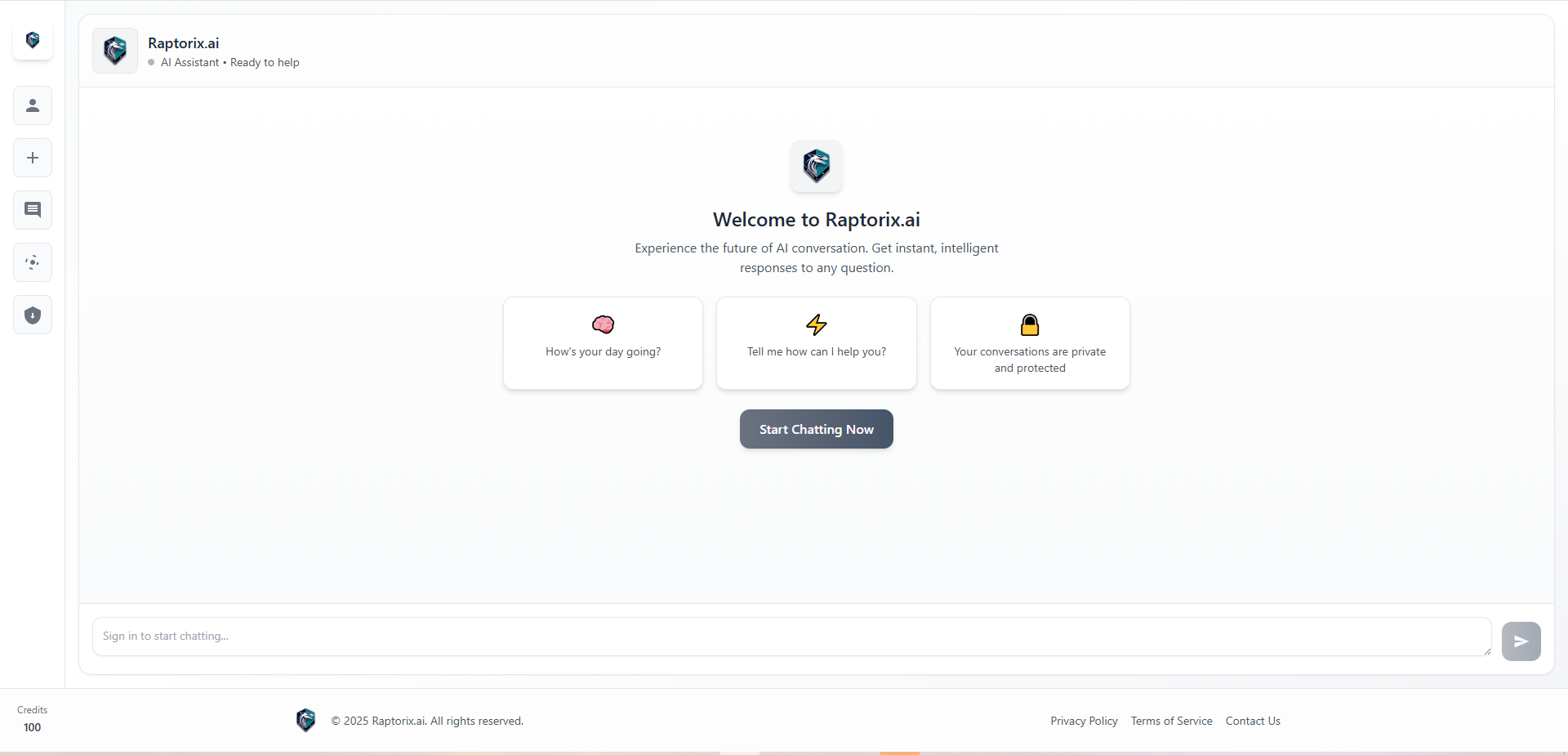Open the Contact Us link
Viewport: 1568px width, 755px height.
coord(1253,721)
